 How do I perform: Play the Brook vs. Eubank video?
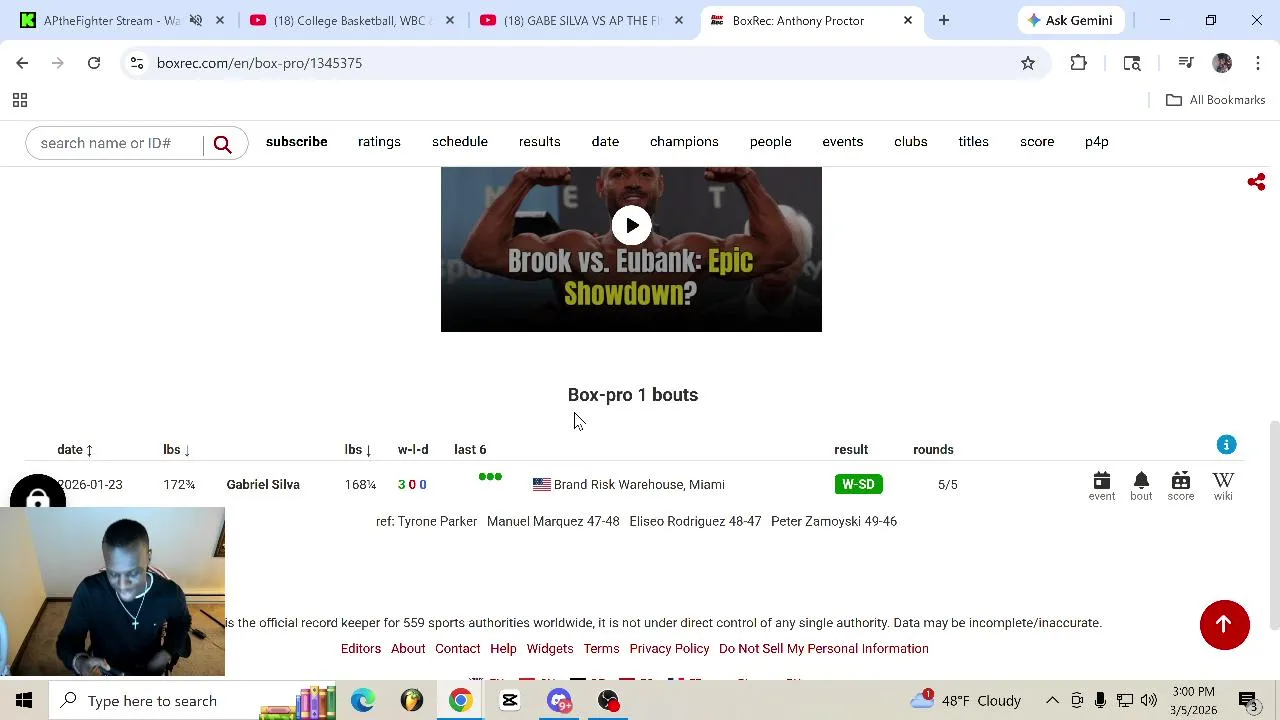point(631,225)
